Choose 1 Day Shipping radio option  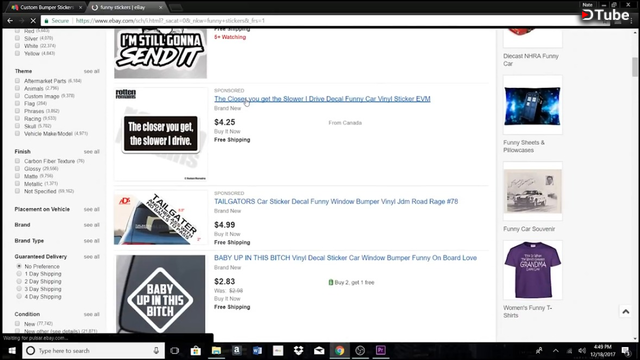pos(19,273)
